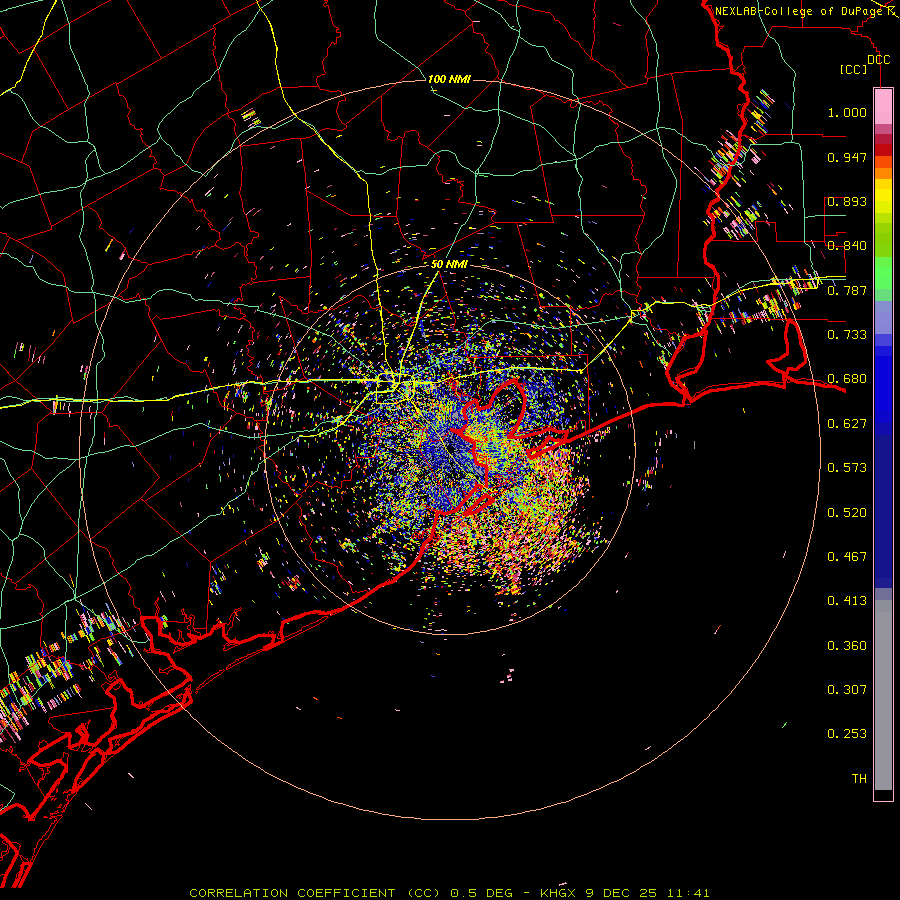Click the NEXLAB-College of DuPage label
This screenshot has height=900, width=900.
[x=799, y=11]
